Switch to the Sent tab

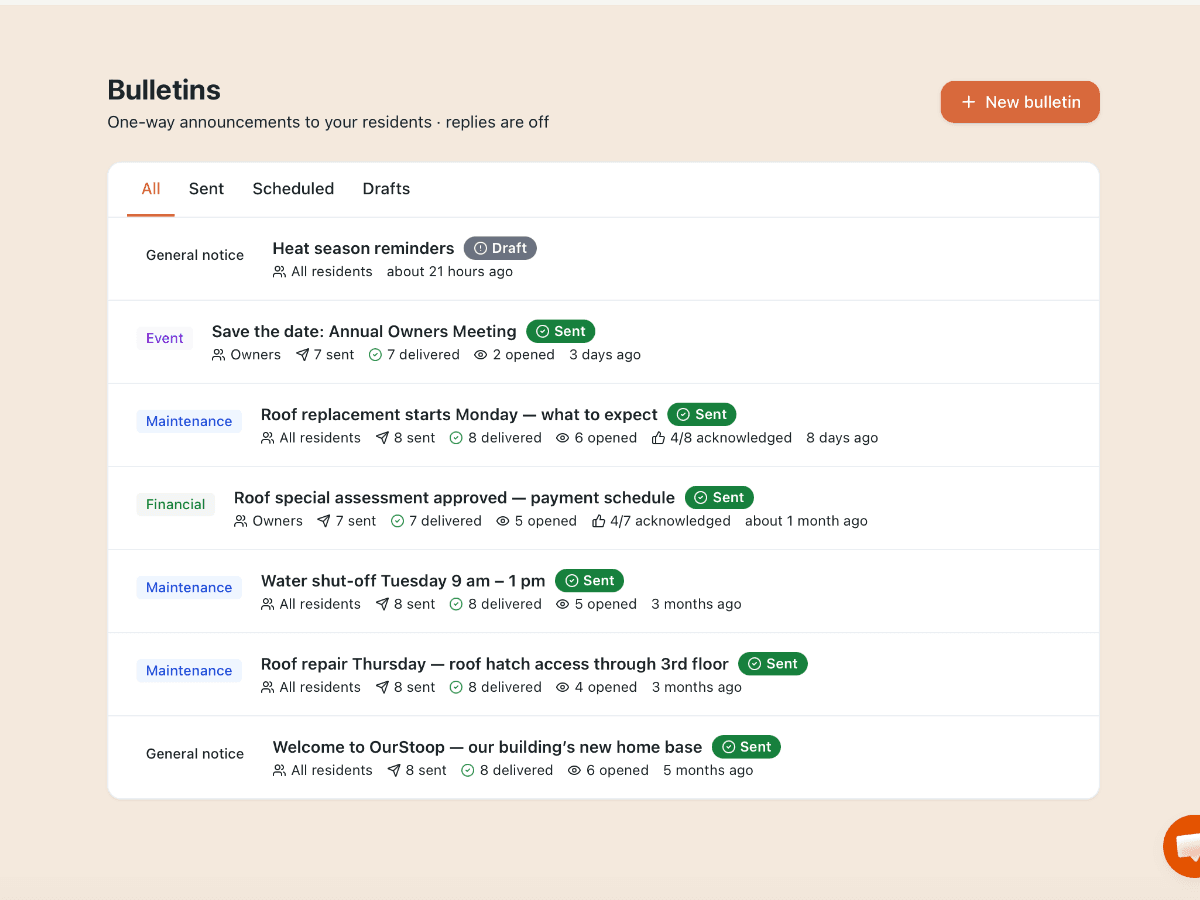point(206,189)
